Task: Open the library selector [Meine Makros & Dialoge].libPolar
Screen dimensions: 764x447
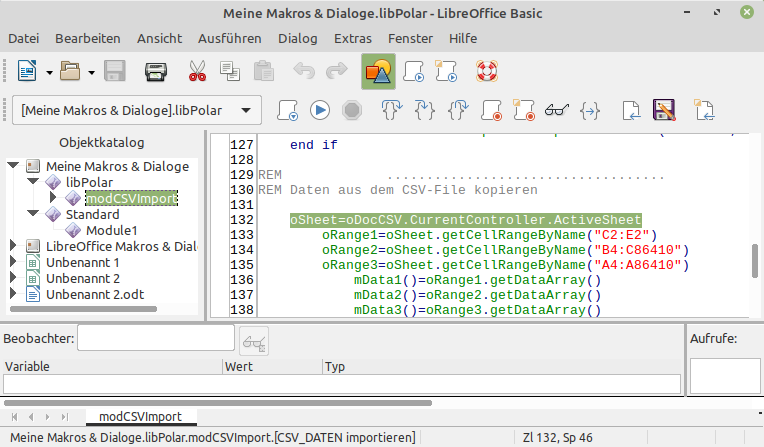Action: pyautogui.click(x=136, y=110)
